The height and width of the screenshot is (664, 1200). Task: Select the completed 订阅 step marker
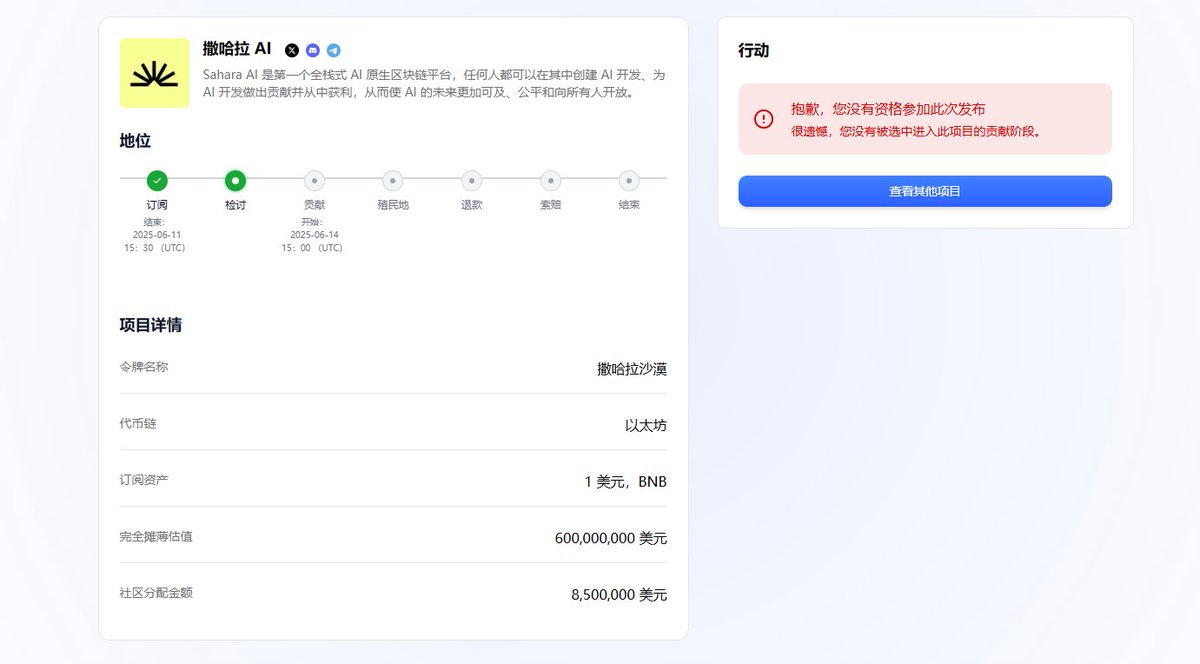point(157,181)
